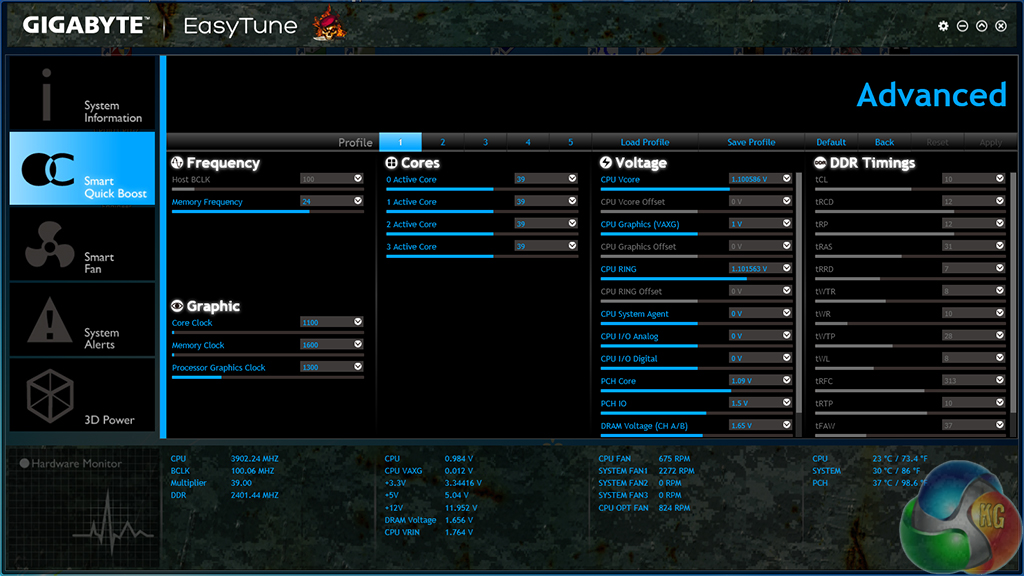1024x576 pixels.
Task: Click the Save Profile button
Action: (751, 142)
